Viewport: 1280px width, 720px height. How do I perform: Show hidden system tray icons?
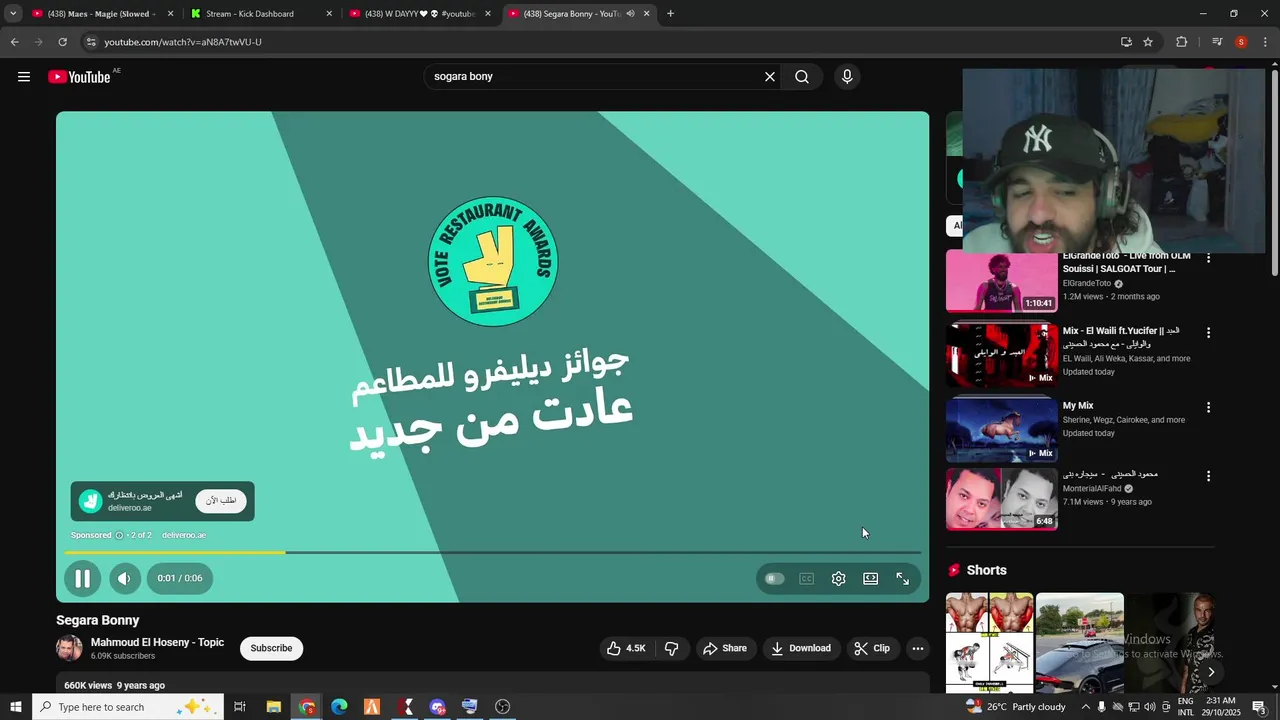click(1085, 707)
